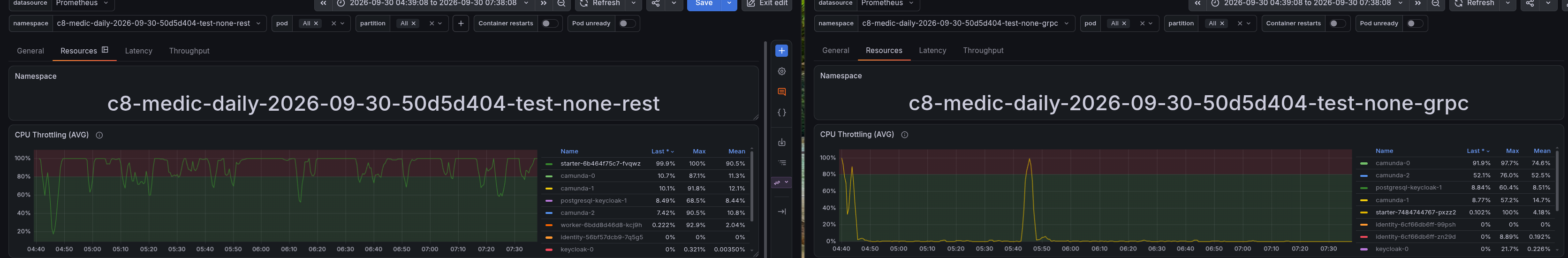Click the blue Save button

pos(704,4)
